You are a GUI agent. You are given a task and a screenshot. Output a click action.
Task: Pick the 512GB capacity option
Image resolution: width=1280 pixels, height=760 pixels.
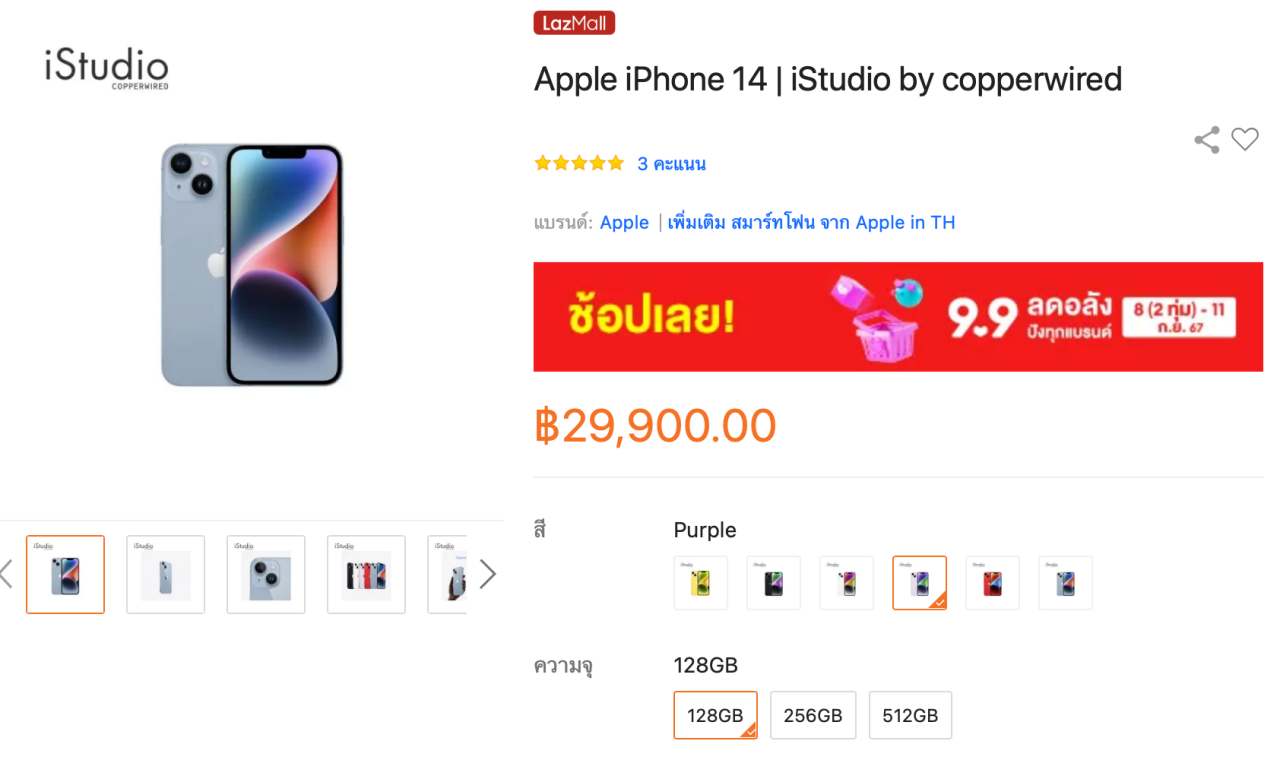coord(910,715)
